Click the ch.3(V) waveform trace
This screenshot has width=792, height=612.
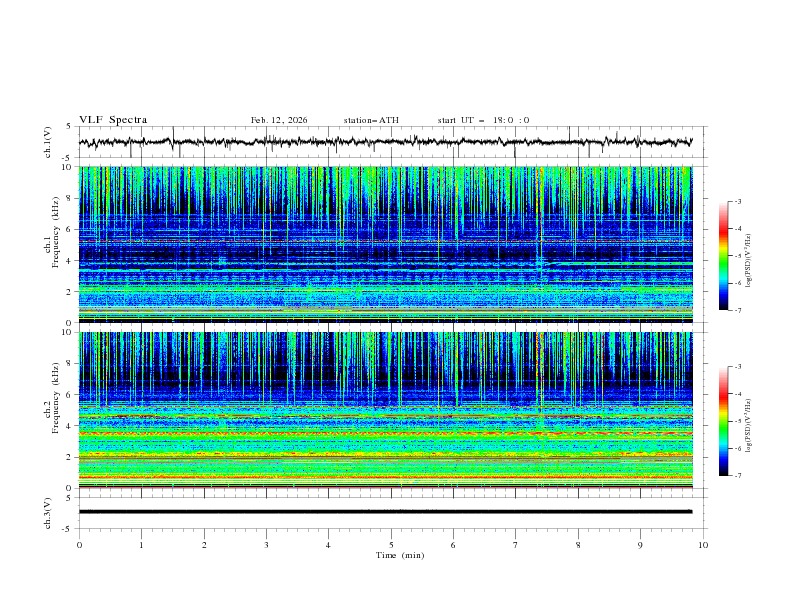coord(386,512)
